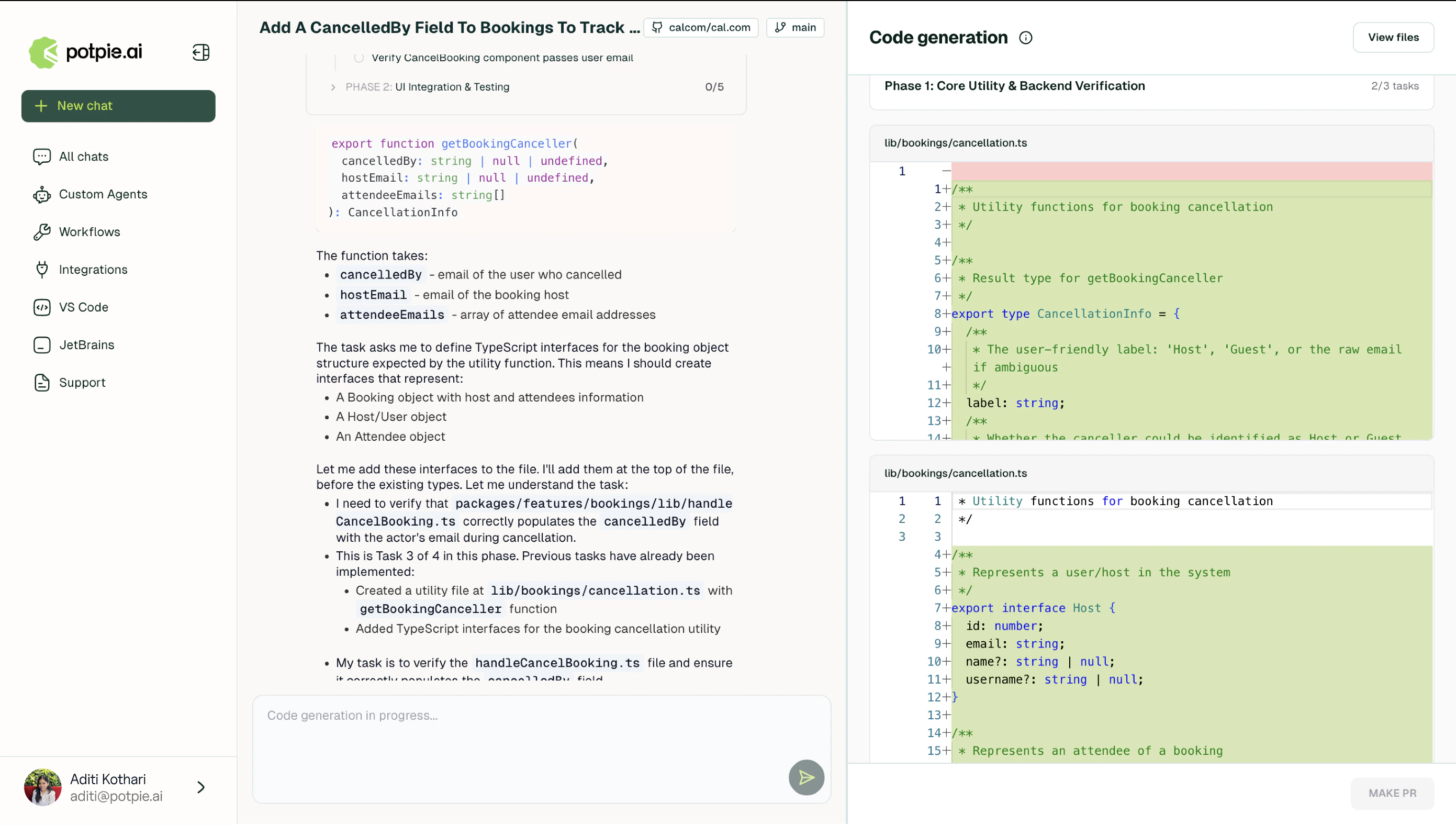
Task: Expand Phase 2: UI Integration & Testing
Action: [333, 87]
